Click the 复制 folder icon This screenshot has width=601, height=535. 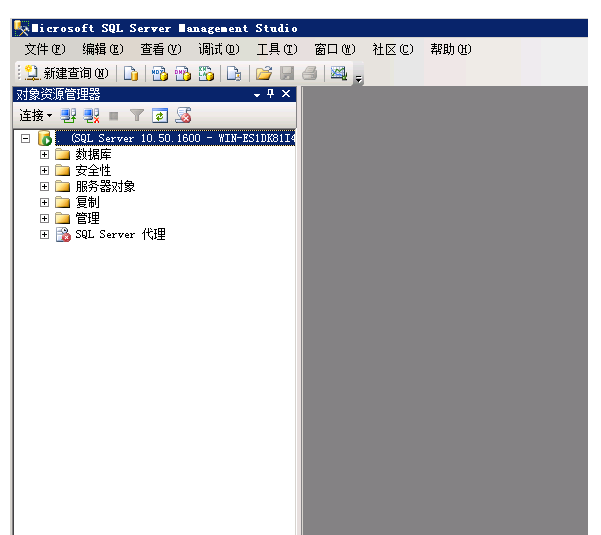tap(62, 202)
